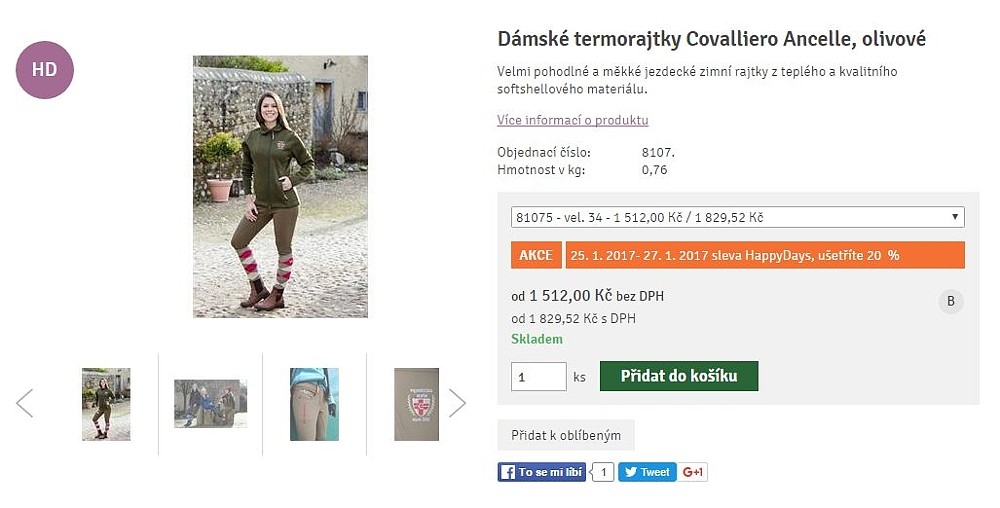Click the orange AKCE HappyDays banner

point(737,255)
